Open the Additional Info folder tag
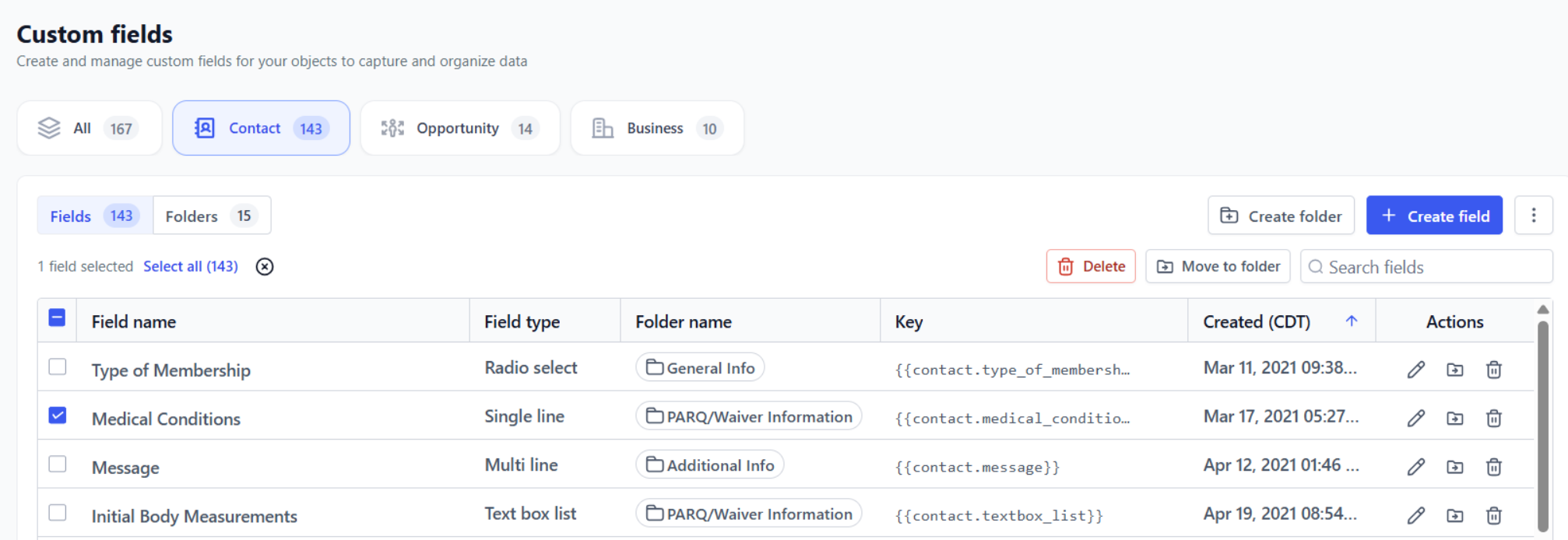The height and width of the screenshot is (540, 1568). pyautogui.click(x=710, y=465)
